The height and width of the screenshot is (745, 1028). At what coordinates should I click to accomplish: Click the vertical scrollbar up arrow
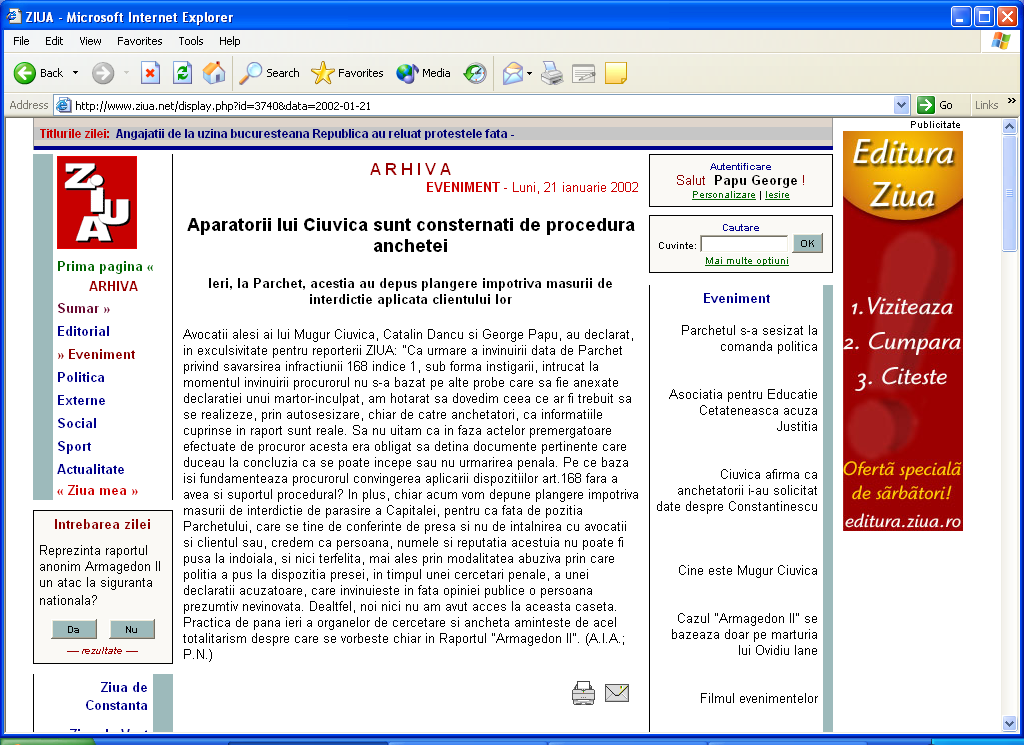click(1009, 126)
